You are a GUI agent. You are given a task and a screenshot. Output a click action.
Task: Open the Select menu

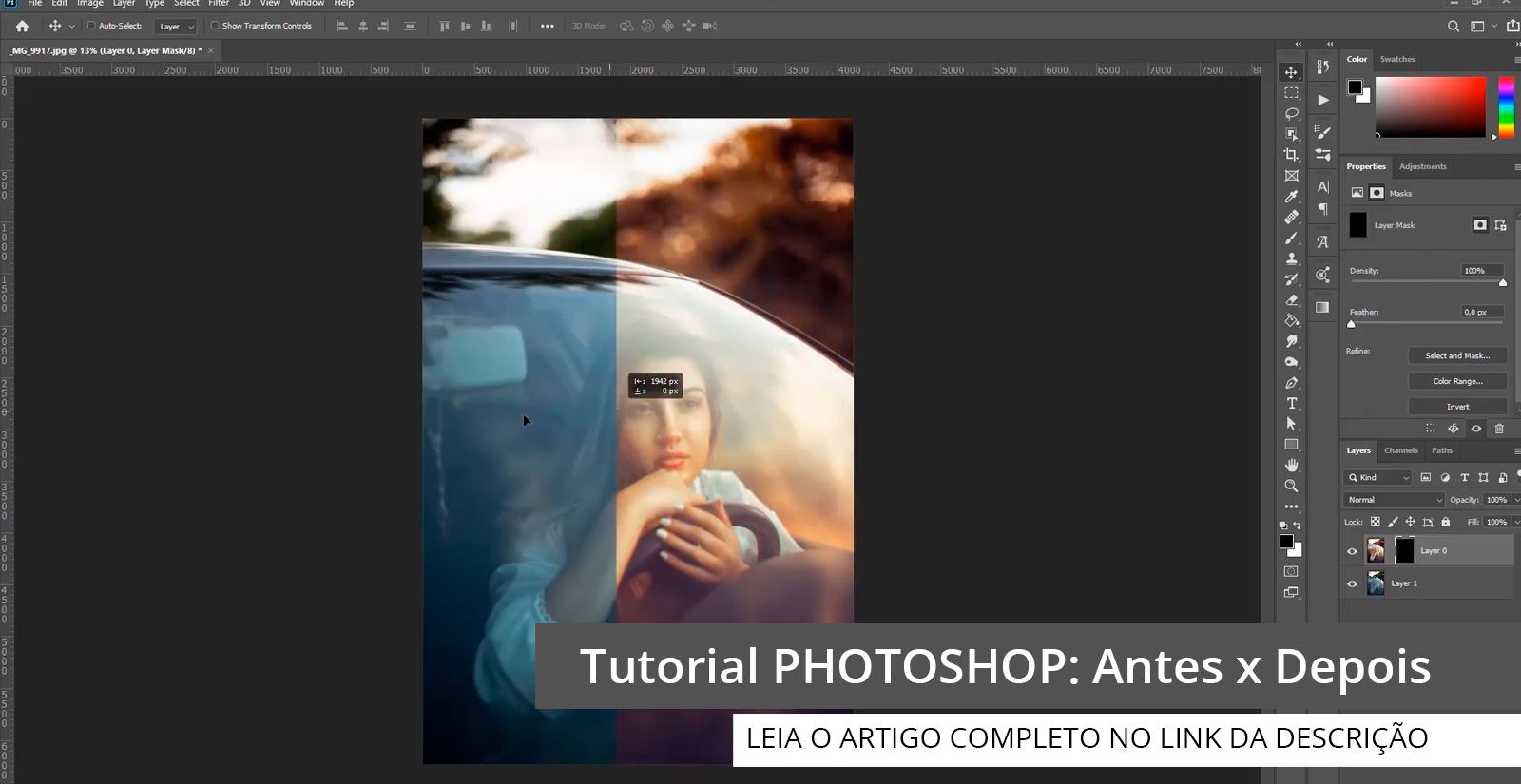[186, 4]
